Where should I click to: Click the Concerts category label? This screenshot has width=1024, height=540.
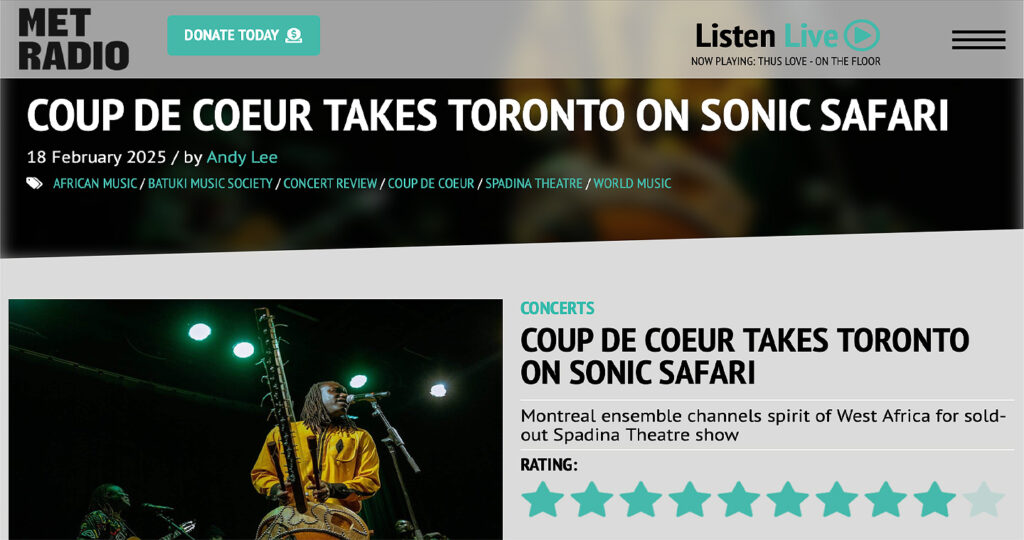point(557,308)
